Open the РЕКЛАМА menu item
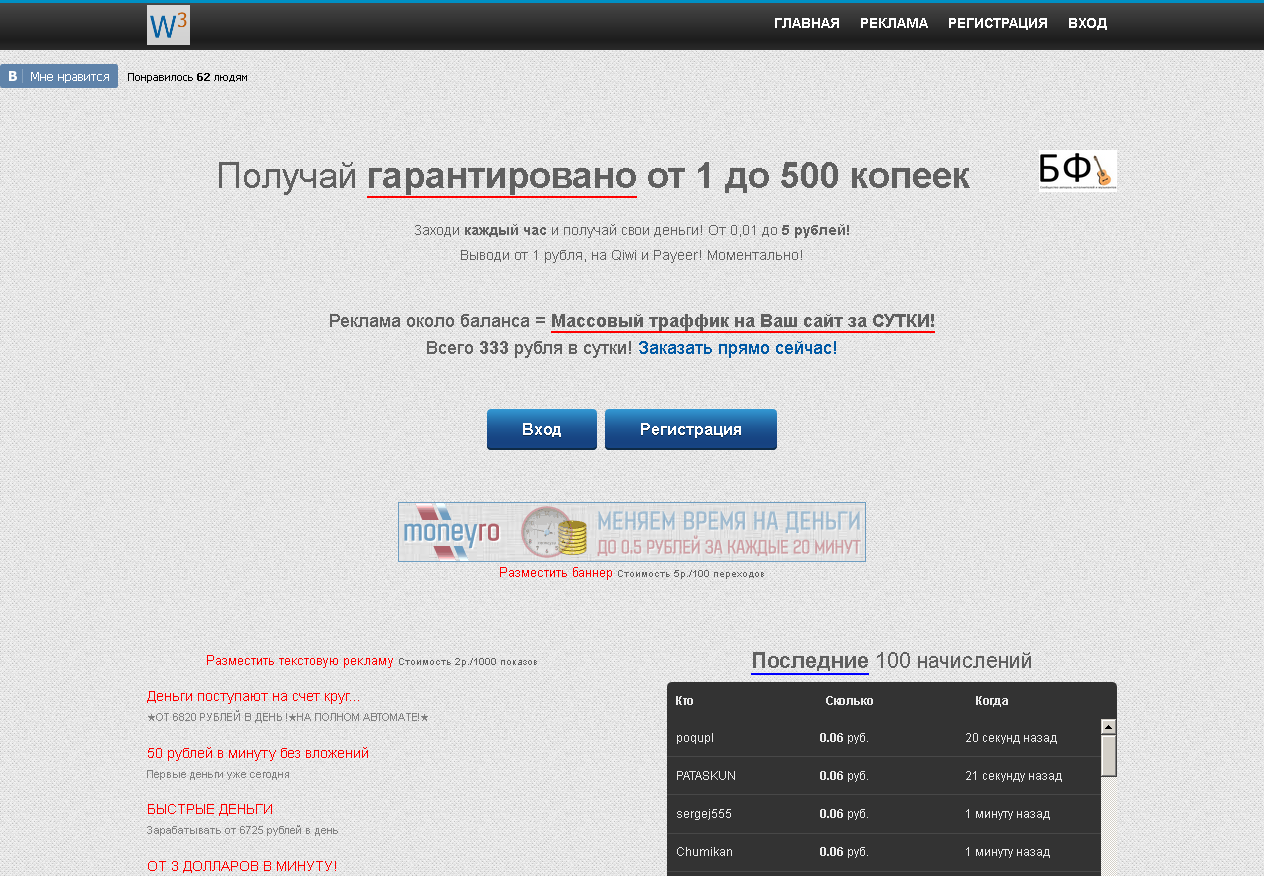This screenshot has width=1264, height=876. (x=894, y=23)
